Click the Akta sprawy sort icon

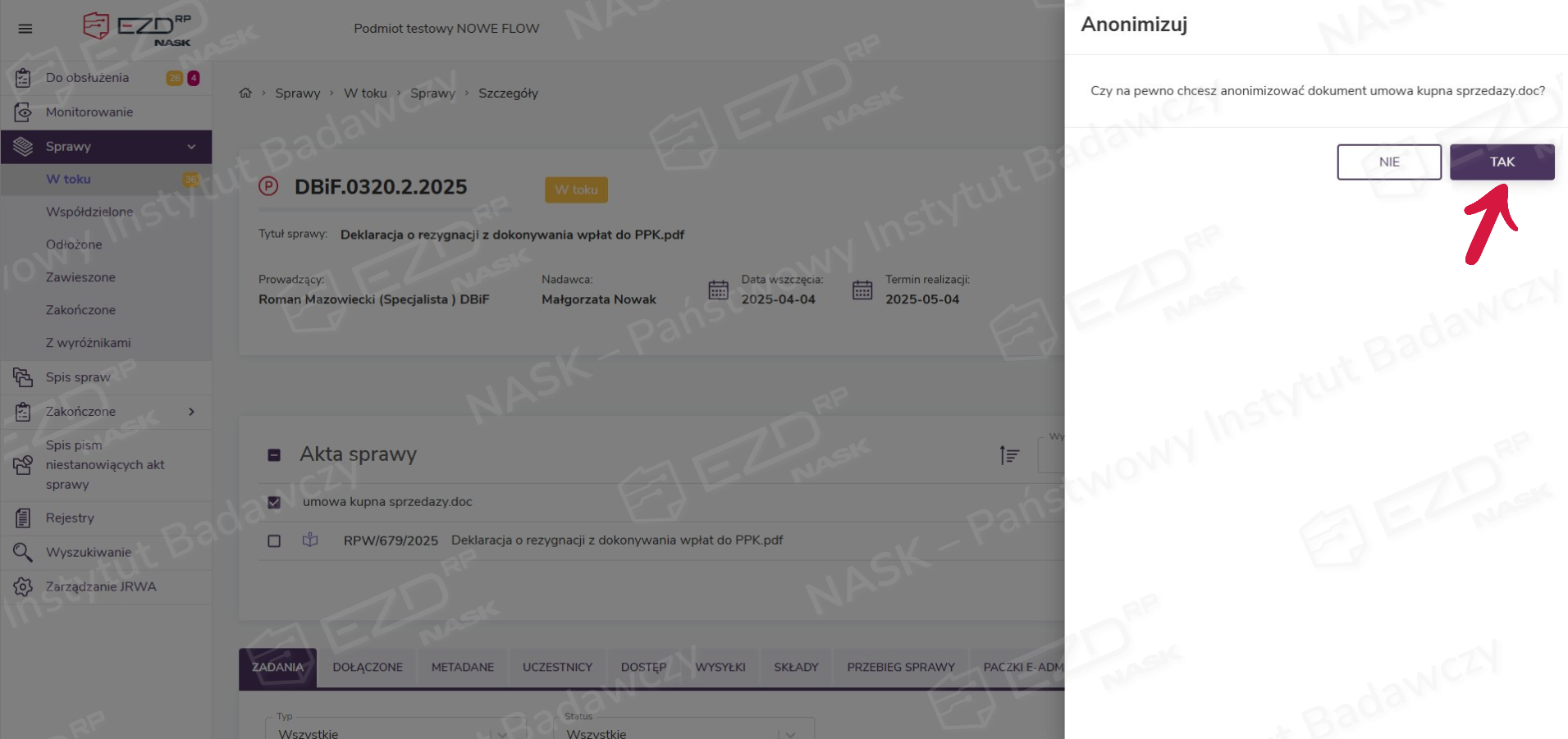(x=1009, y=454)
